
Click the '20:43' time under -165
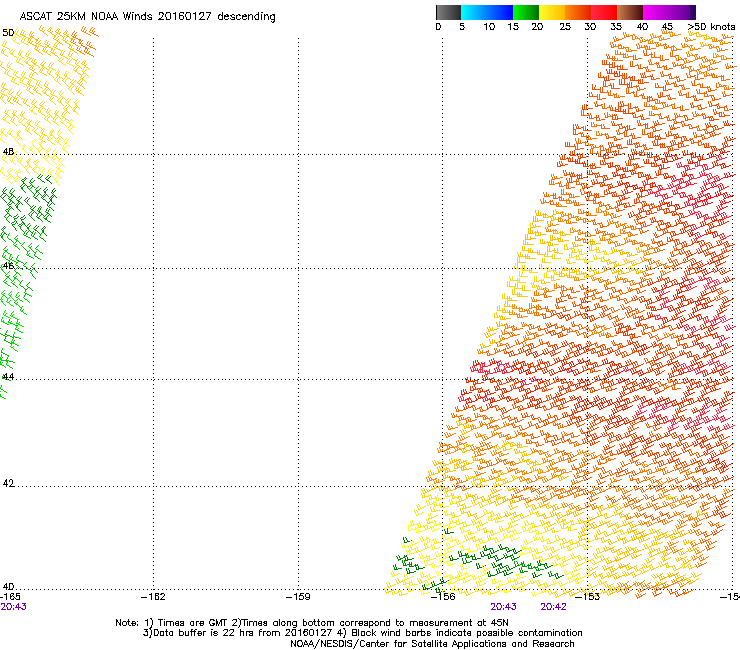tap(13, 607)
